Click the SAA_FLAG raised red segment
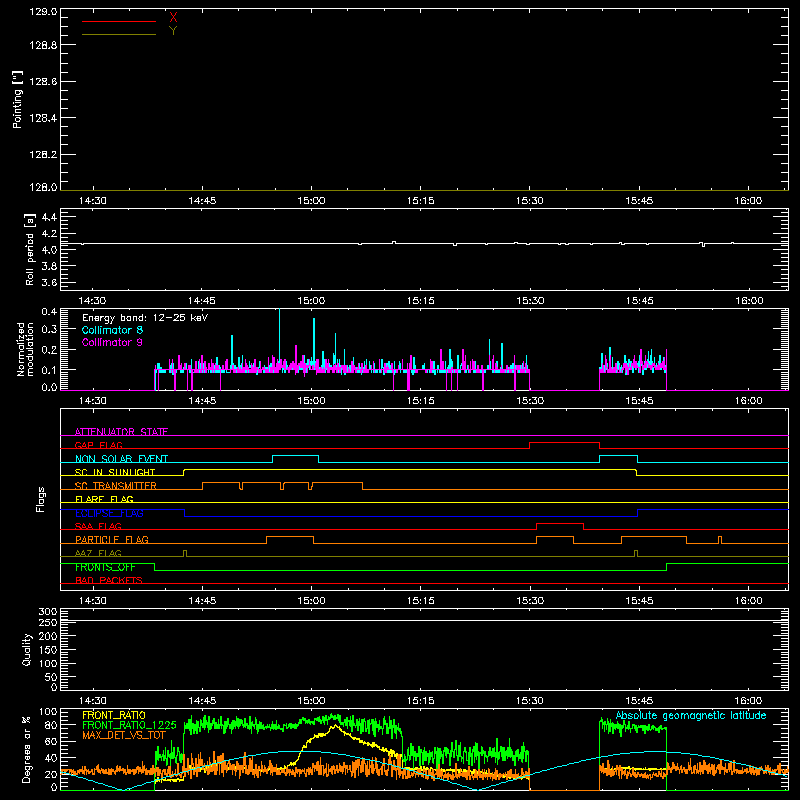Viewport: 800px width, 800px height. [x=560, y=523]
